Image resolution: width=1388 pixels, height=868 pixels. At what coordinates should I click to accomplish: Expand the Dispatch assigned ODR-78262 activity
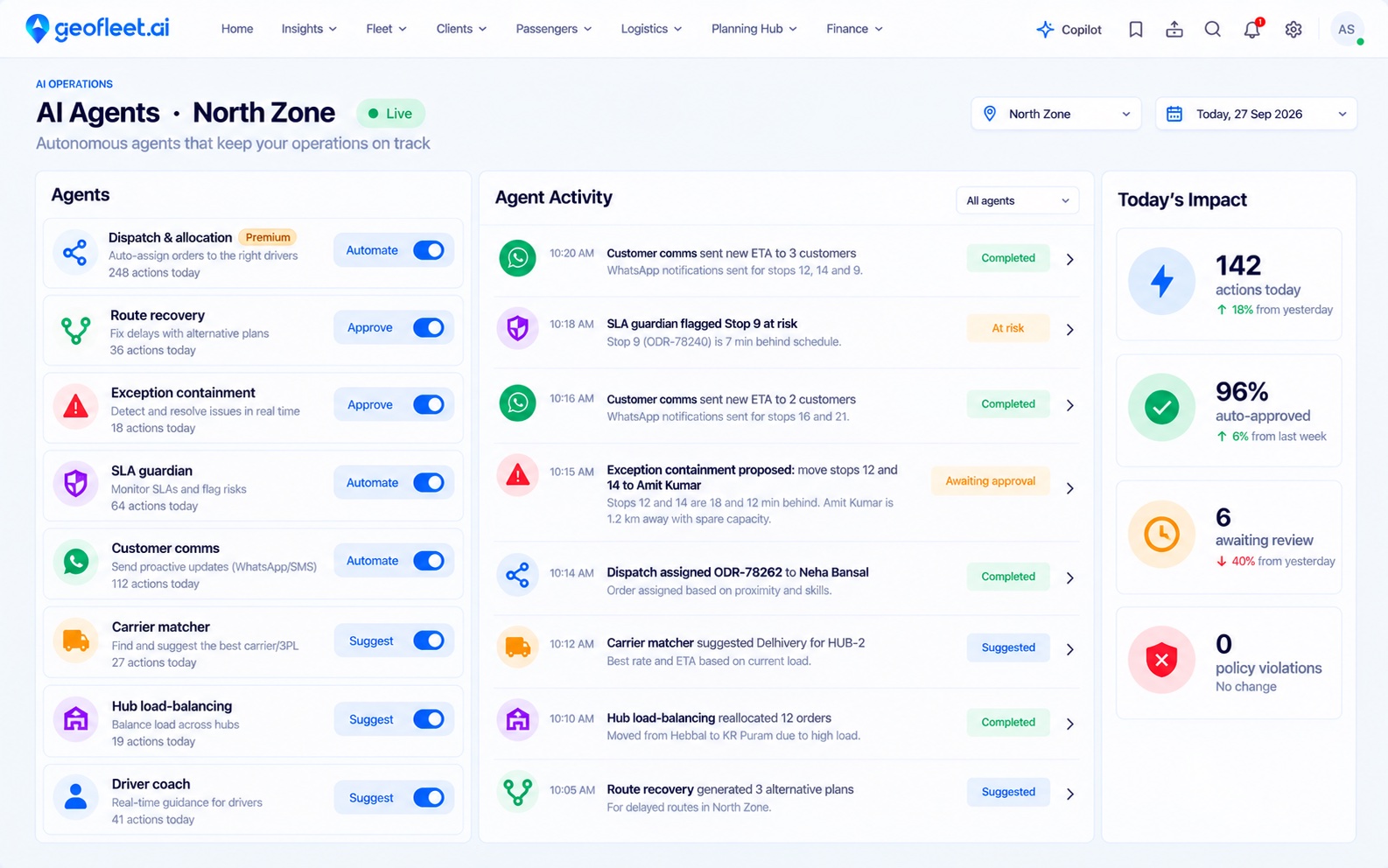click(x=1069, y=577)
